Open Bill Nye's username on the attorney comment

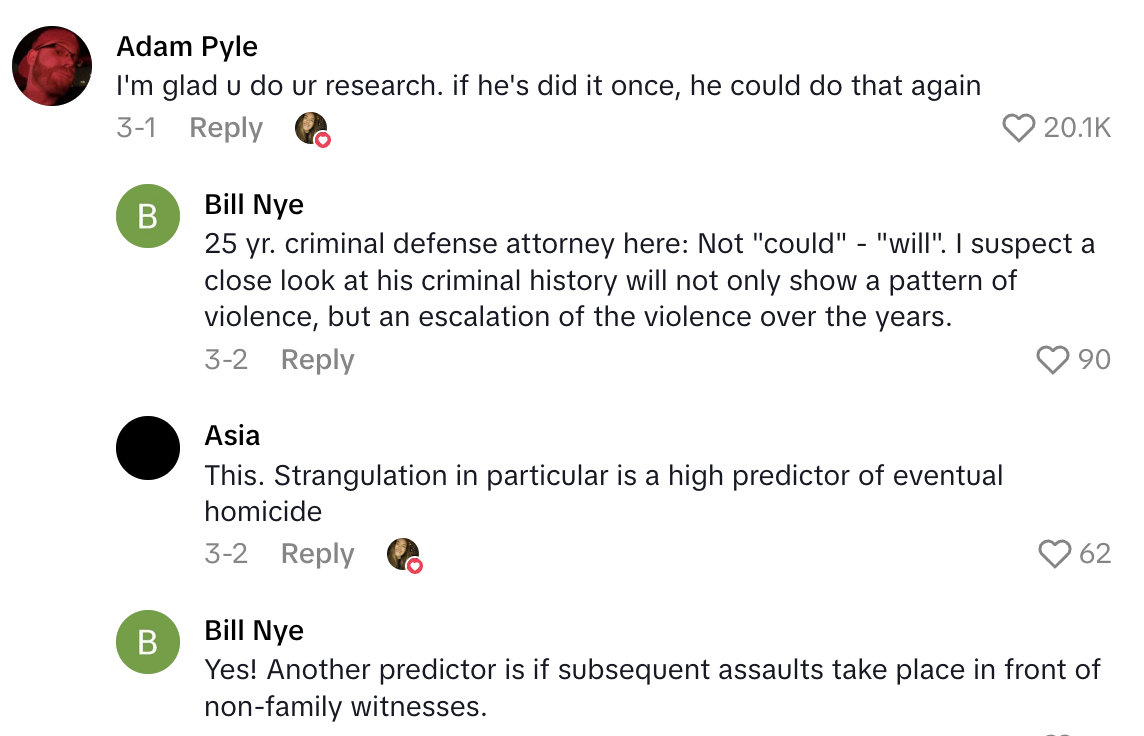254,205
